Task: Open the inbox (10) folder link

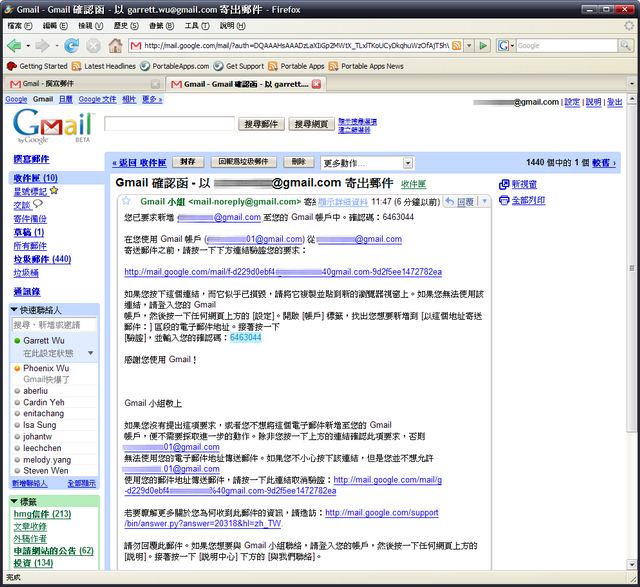Action: (36, 178)
